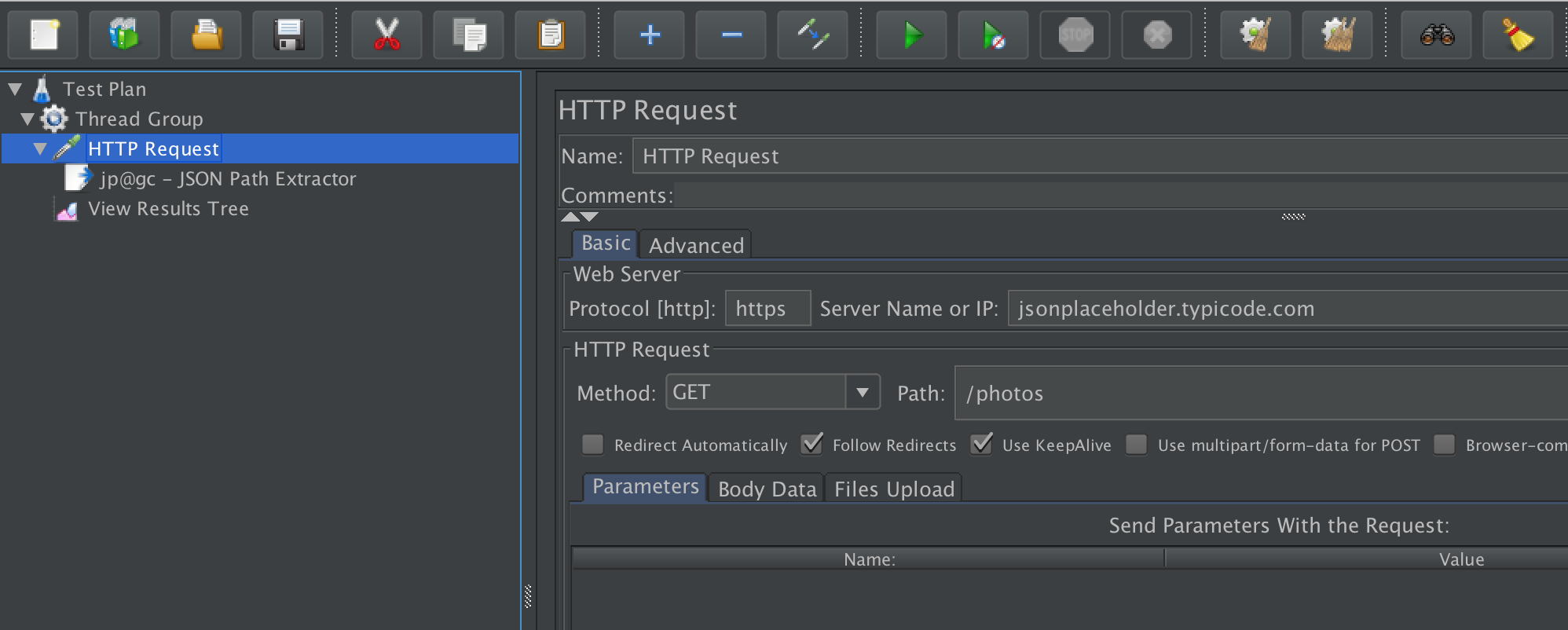
Task: Disable the Use KeepAlive checkbox
Action: 981,445
